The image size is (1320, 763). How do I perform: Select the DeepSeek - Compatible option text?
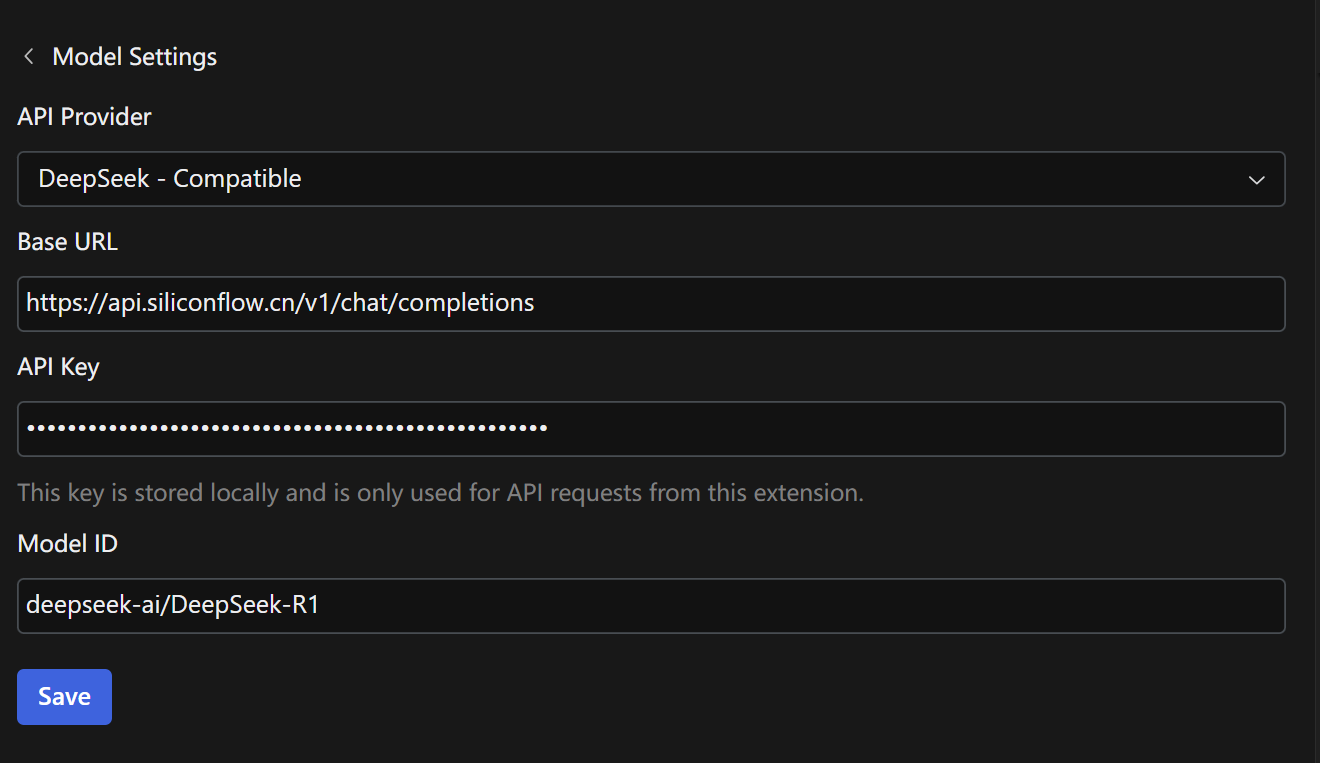(170, 179)
